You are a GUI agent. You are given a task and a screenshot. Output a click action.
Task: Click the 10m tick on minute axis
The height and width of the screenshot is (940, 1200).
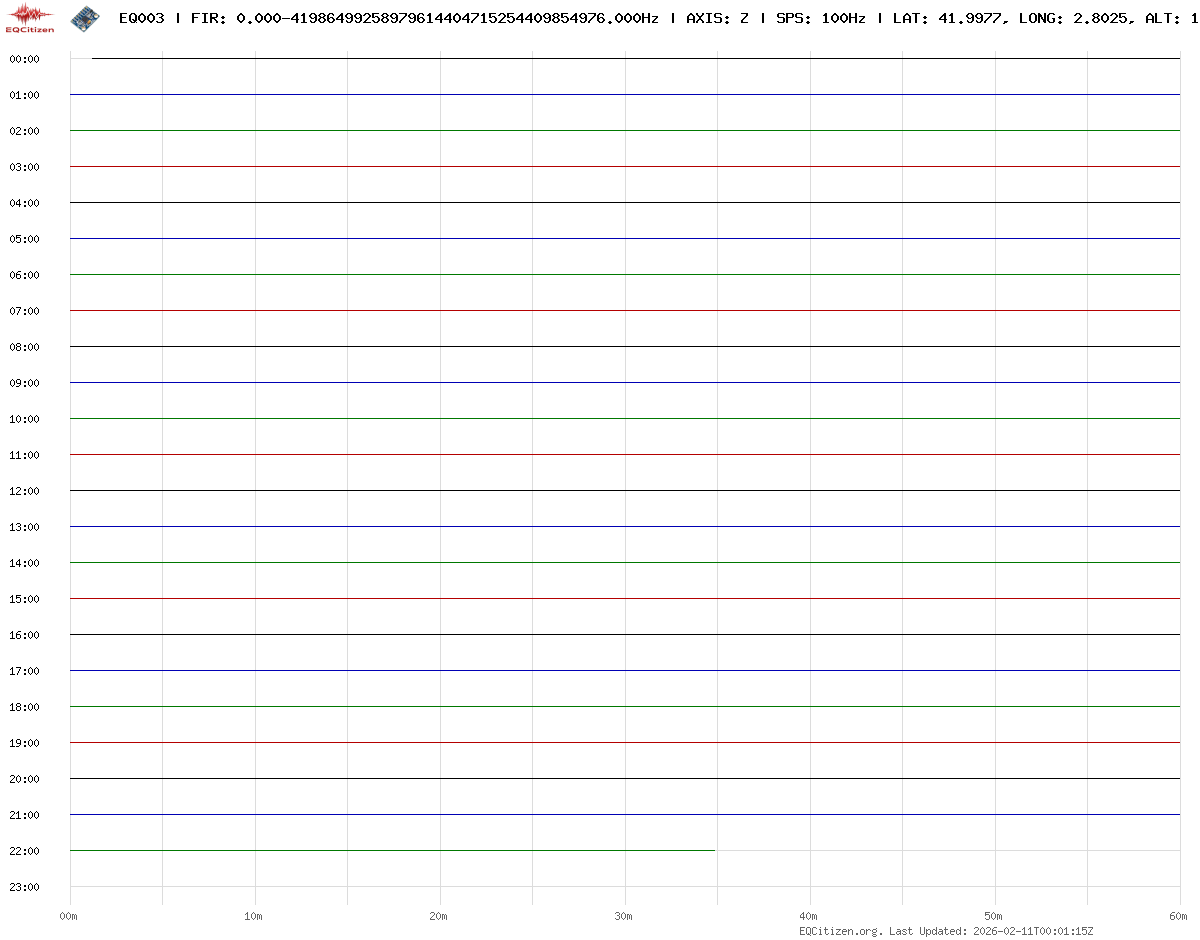pos(254,916)
